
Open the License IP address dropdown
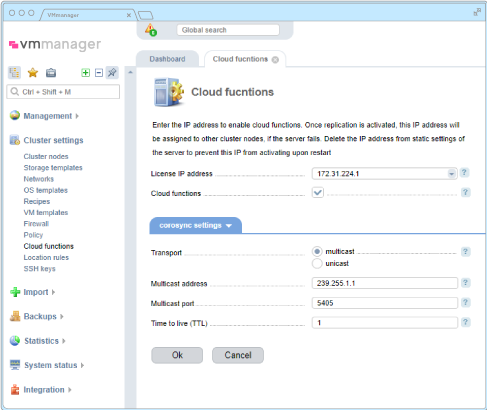451,174
